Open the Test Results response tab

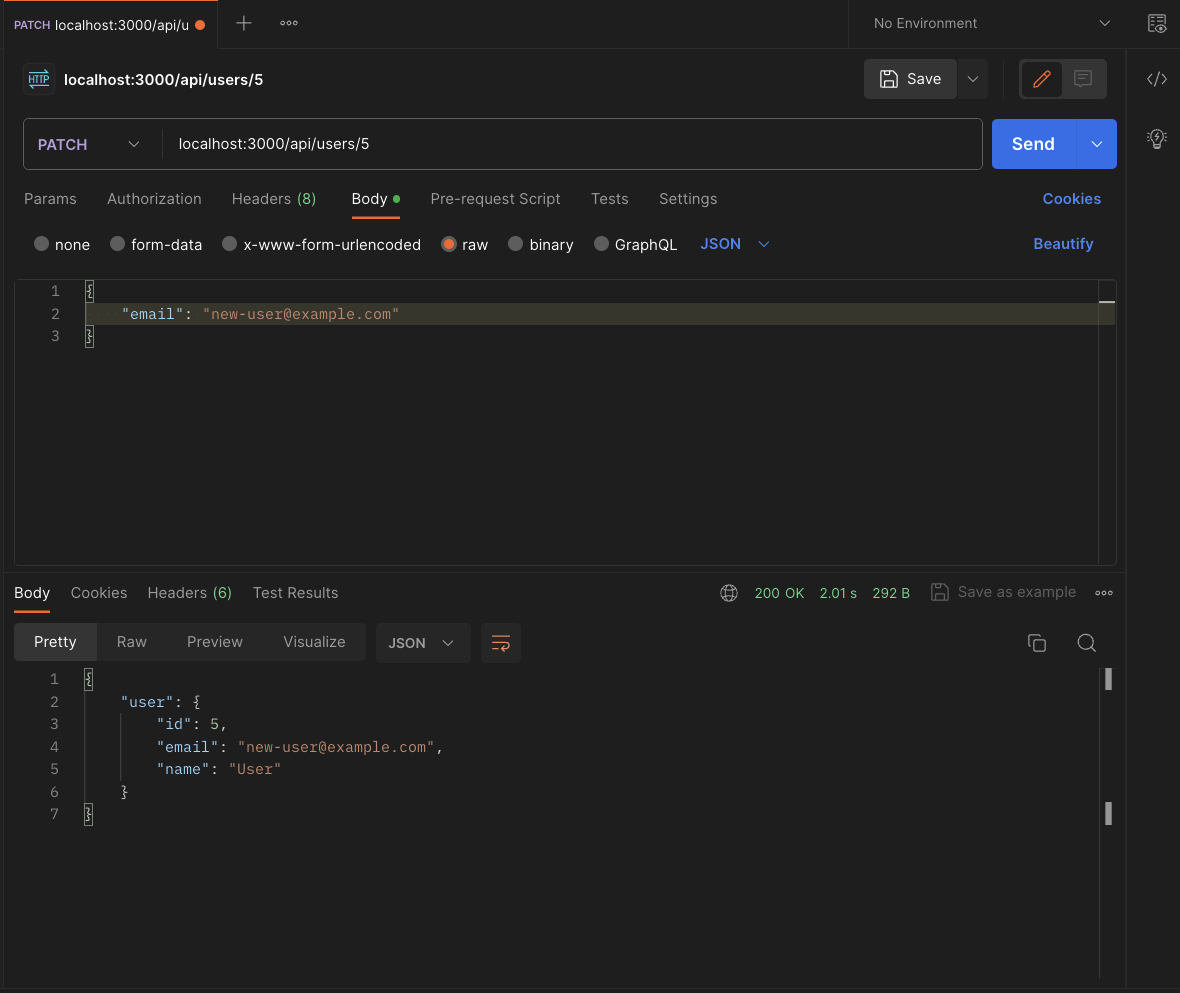295,593
